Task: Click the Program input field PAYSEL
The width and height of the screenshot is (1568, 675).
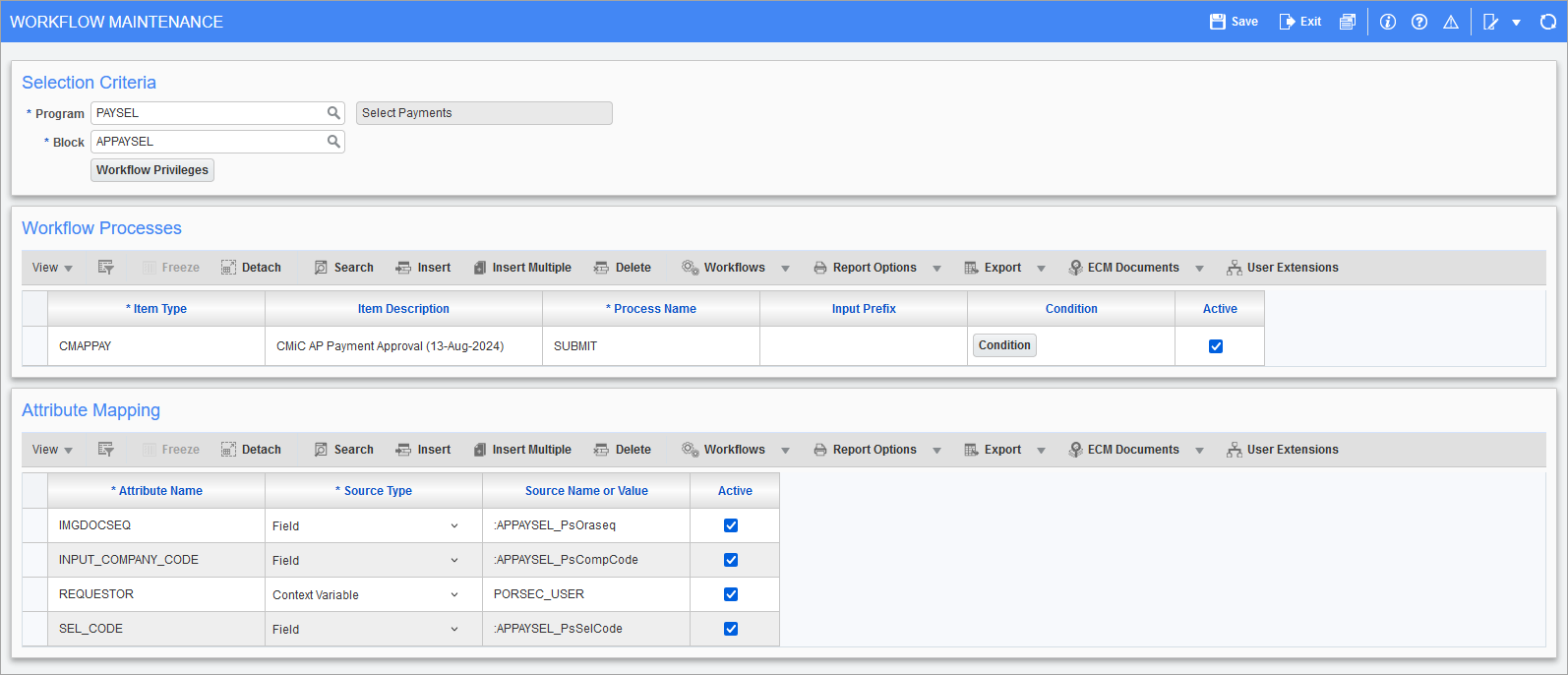Action: [217, 113]
